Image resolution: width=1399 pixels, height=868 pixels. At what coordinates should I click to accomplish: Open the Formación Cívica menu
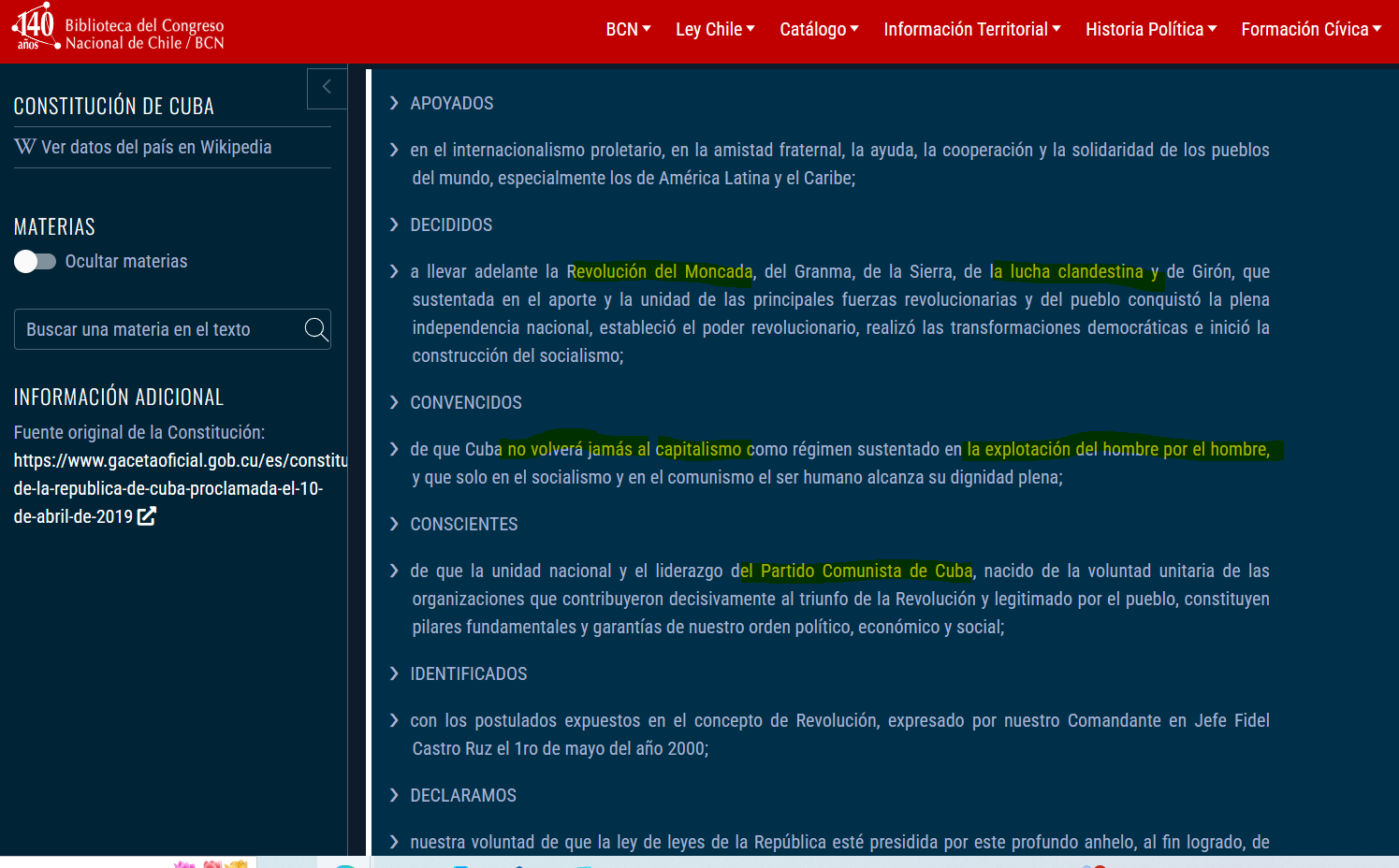point(1311,30)
